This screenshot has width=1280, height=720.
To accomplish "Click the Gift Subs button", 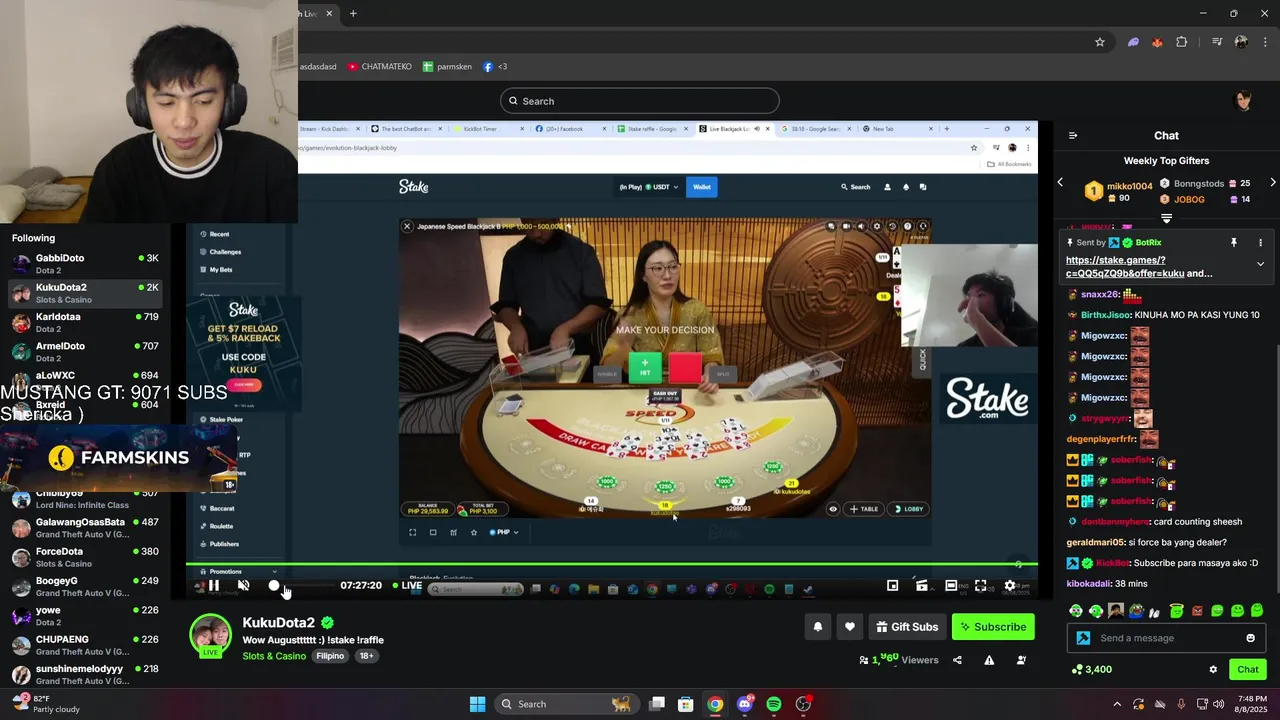I will coord(907,627).
